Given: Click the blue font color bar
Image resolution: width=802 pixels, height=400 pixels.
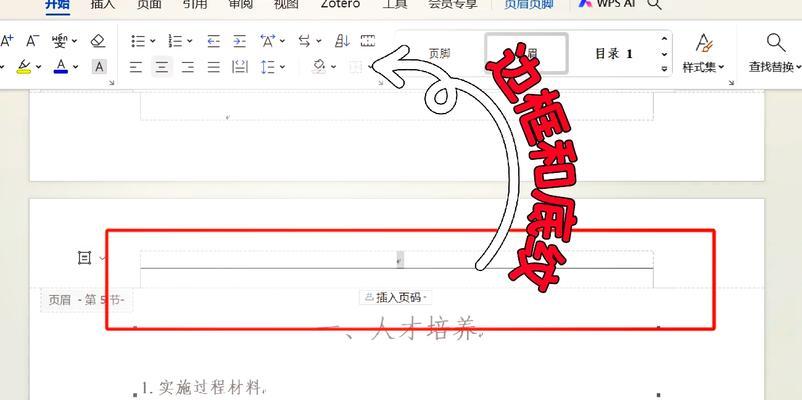Looking at the screenshot, I should click(61, 72).
